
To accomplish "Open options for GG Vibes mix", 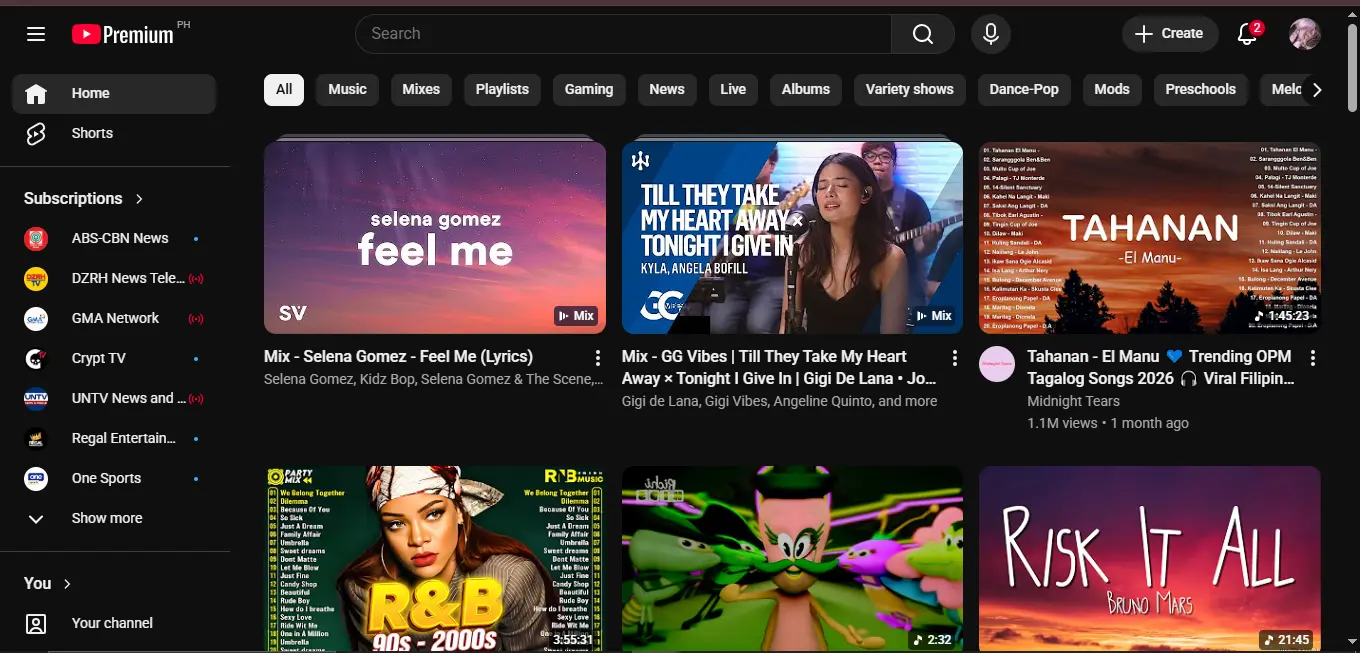I will [955, 358].
